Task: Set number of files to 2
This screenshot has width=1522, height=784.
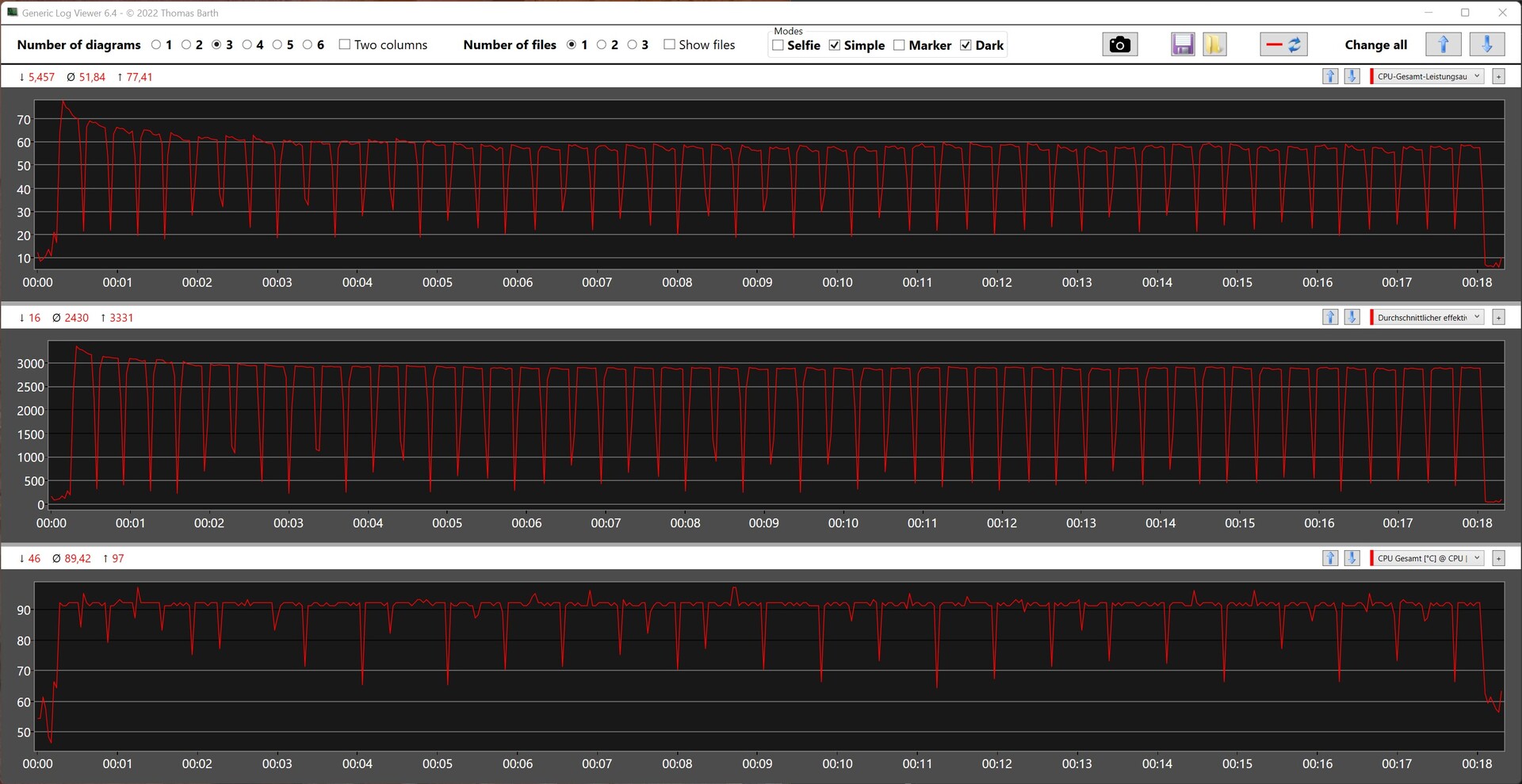Action: point(602,44)
